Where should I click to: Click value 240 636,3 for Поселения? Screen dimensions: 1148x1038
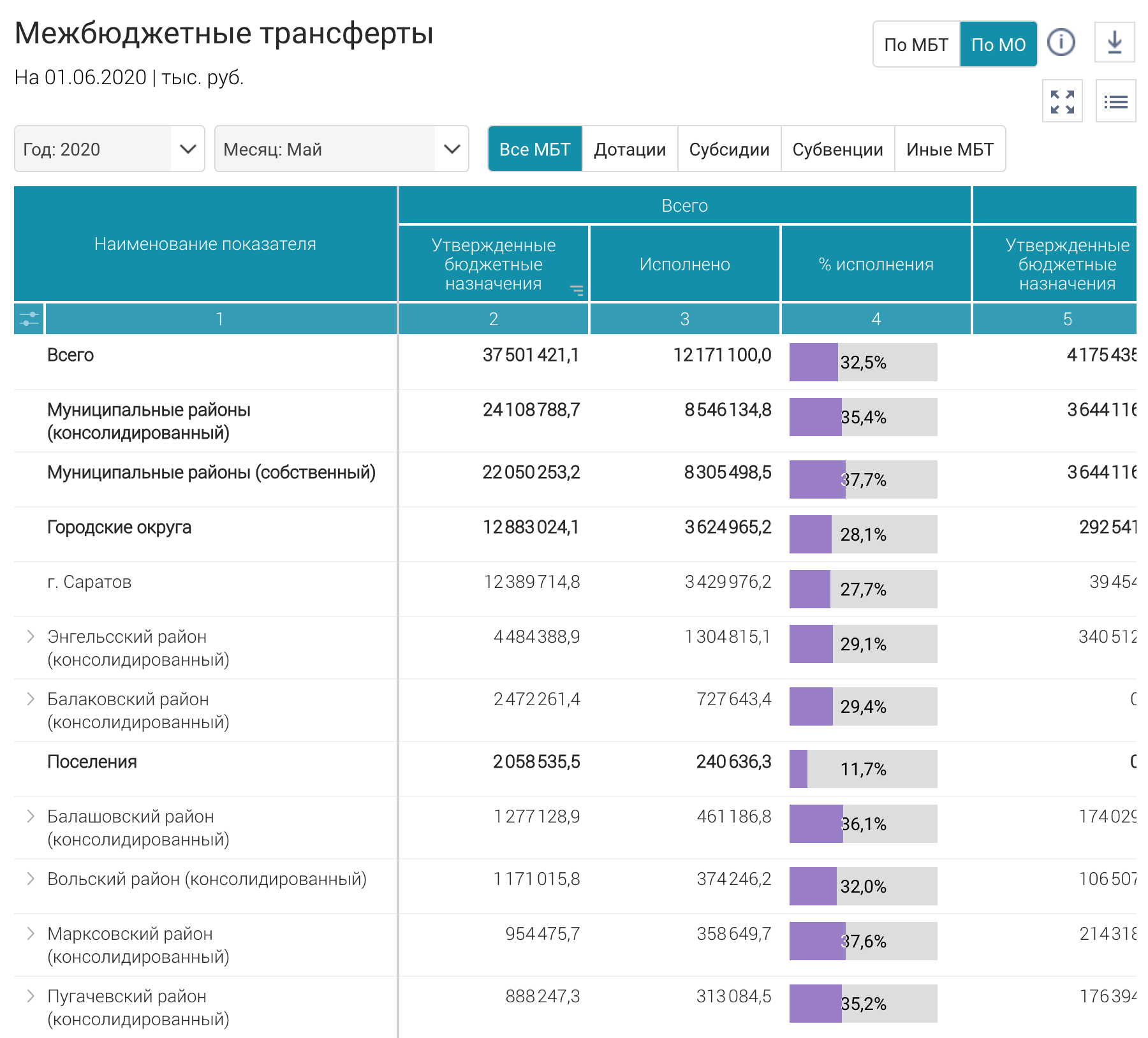click(x=733, y=762)
